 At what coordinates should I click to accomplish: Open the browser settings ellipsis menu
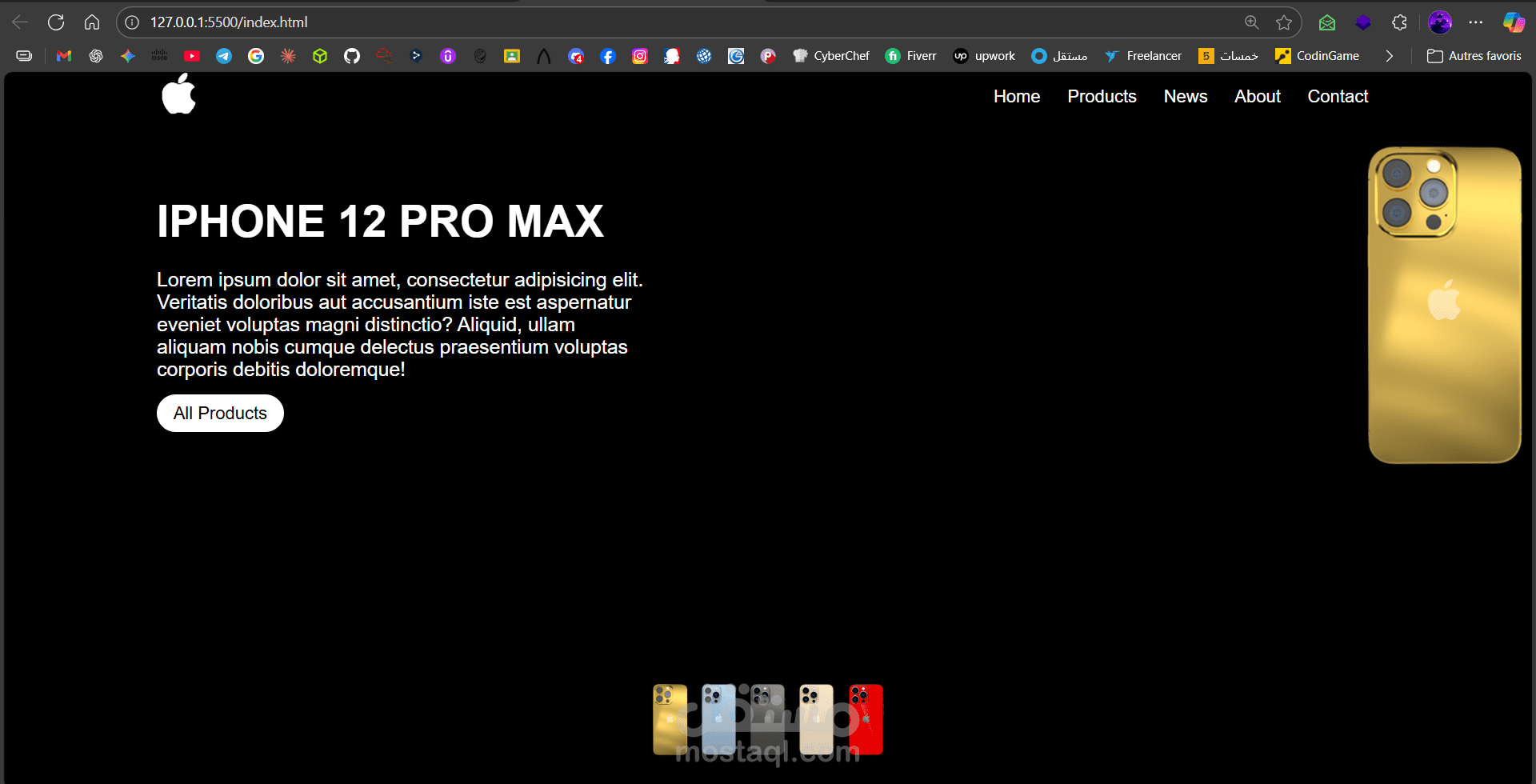(1476, 22)
